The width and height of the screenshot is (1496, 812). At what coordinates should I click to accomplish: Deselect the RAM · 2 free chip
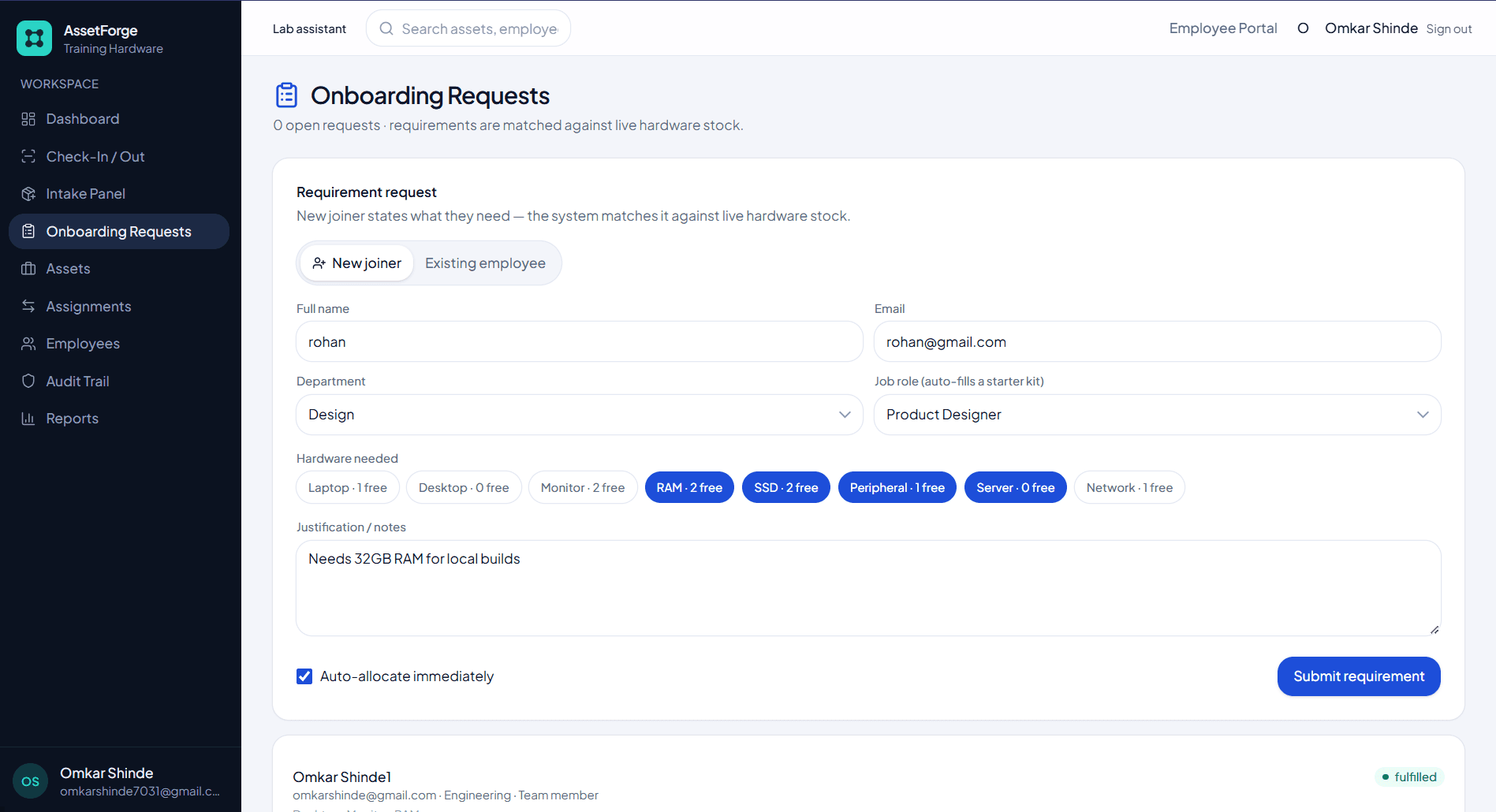click(689, 487)
